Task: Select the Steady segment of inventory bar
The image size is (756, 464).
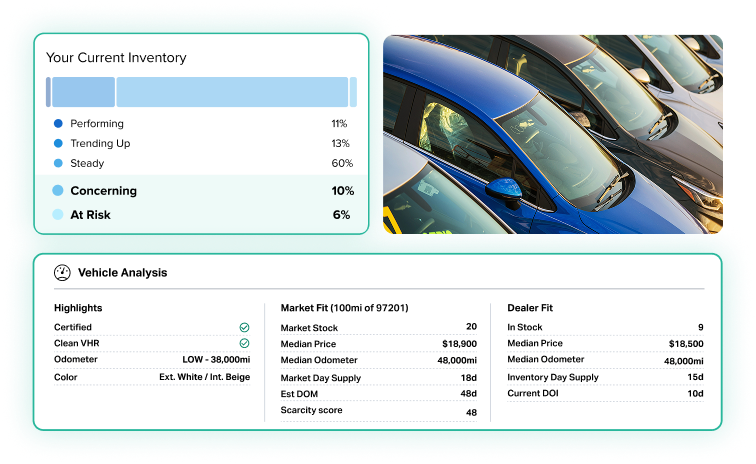Action: pos(232,92)
